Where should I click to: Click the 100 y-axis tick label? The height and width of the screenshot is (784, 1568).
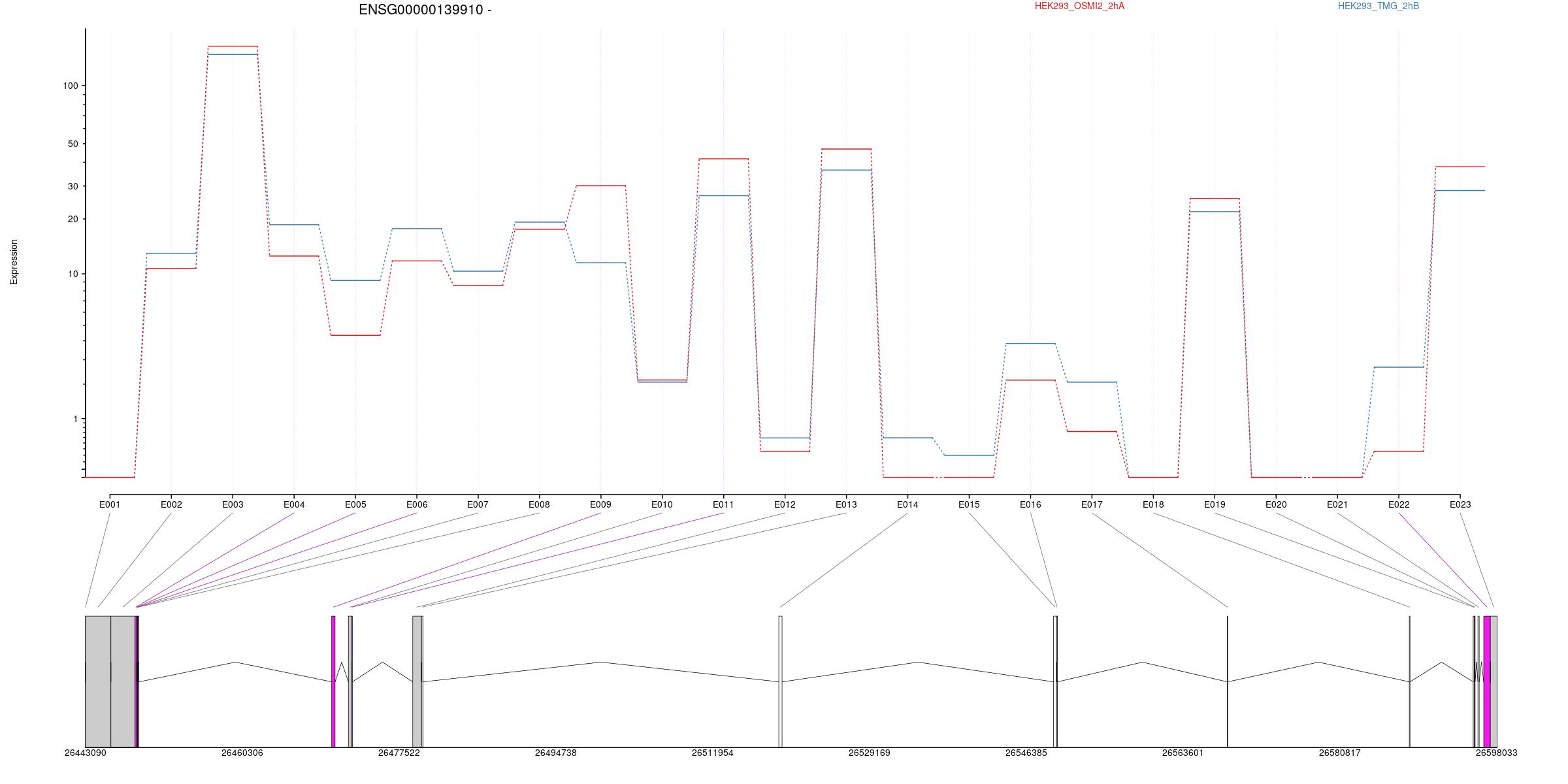point(70,86)
